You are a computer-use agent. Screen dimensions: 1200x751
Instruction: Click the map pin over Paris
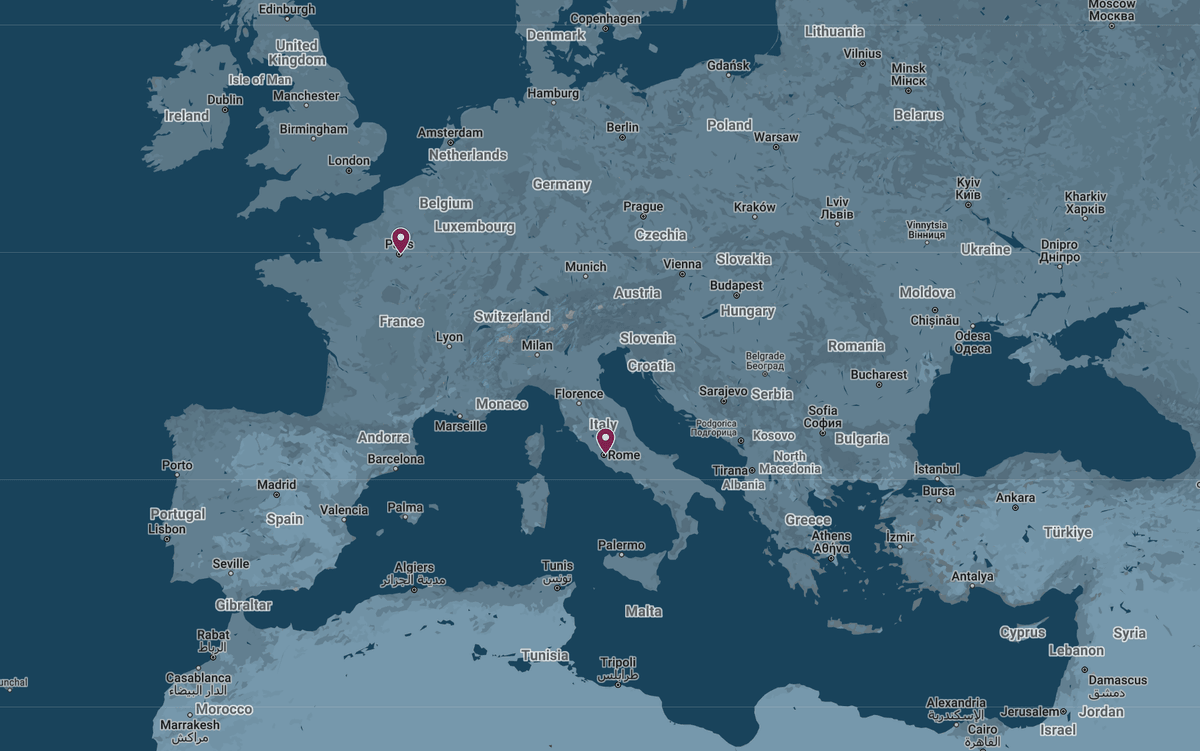(400, 240)
